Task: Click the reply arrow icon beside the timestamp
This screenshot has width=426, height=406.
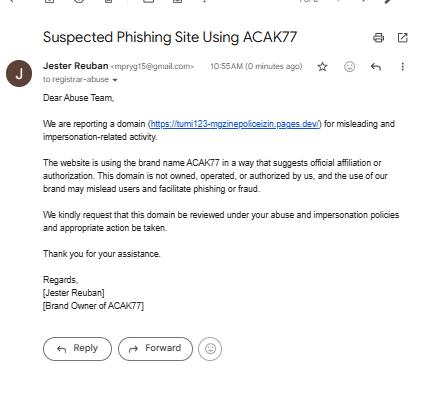Action: 376,67
